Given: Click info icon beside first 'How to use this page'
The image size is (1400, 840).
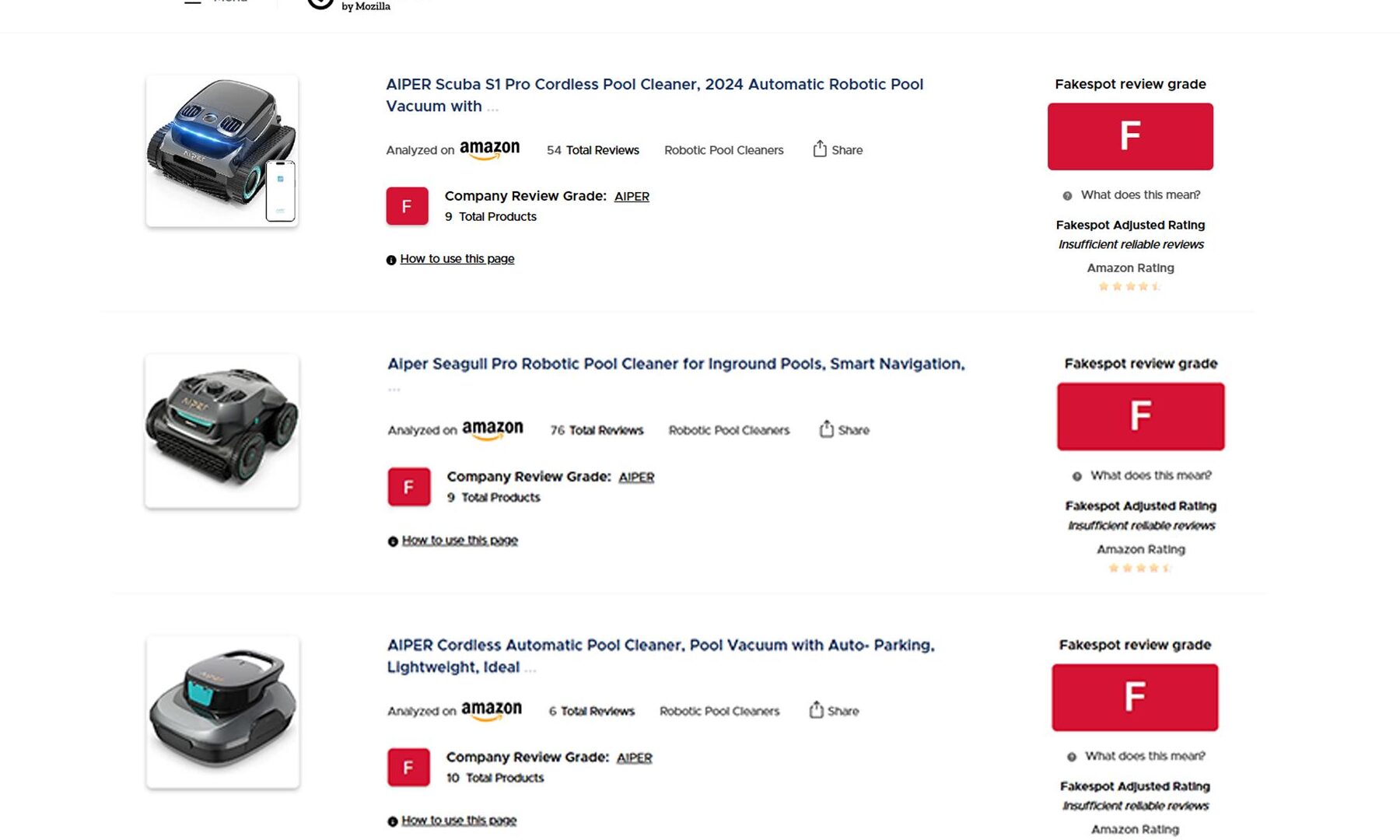Looking at the screenshot, I should pos(391,260).
